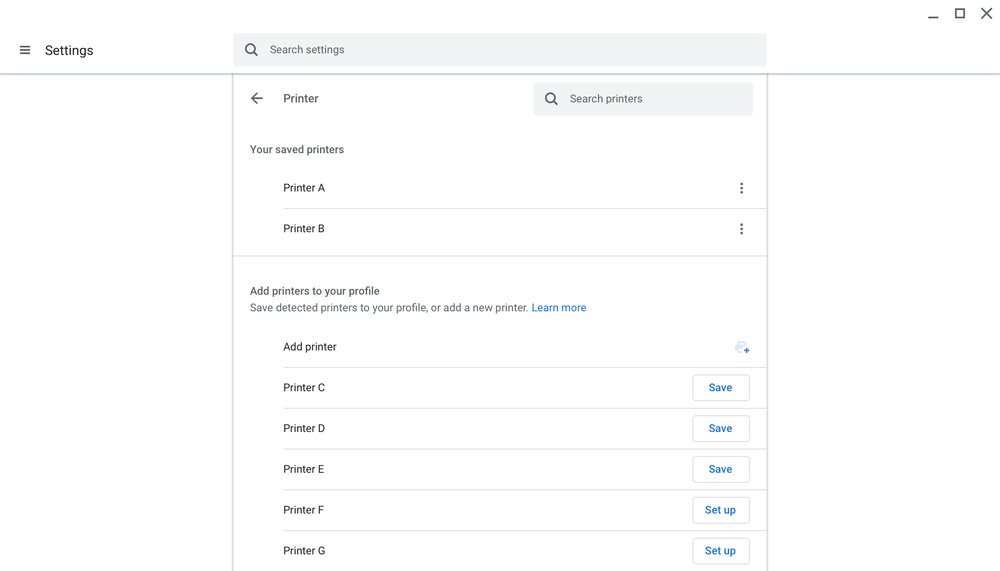The width and height of the screenshot is (1000, 571).
Task: Click magnifier icon in Search settings
Action: coord(252,50)
